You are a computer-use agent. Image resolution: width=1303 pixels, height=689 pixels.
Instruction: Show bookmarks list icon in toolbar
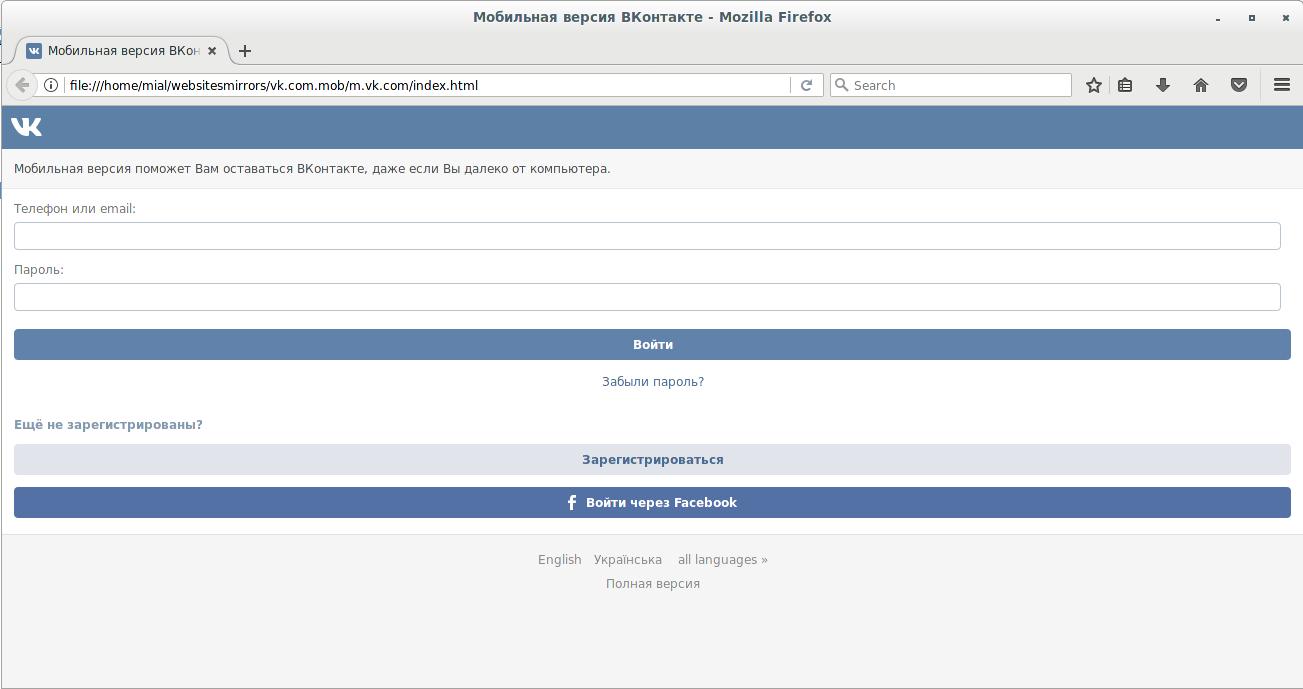1125,85
